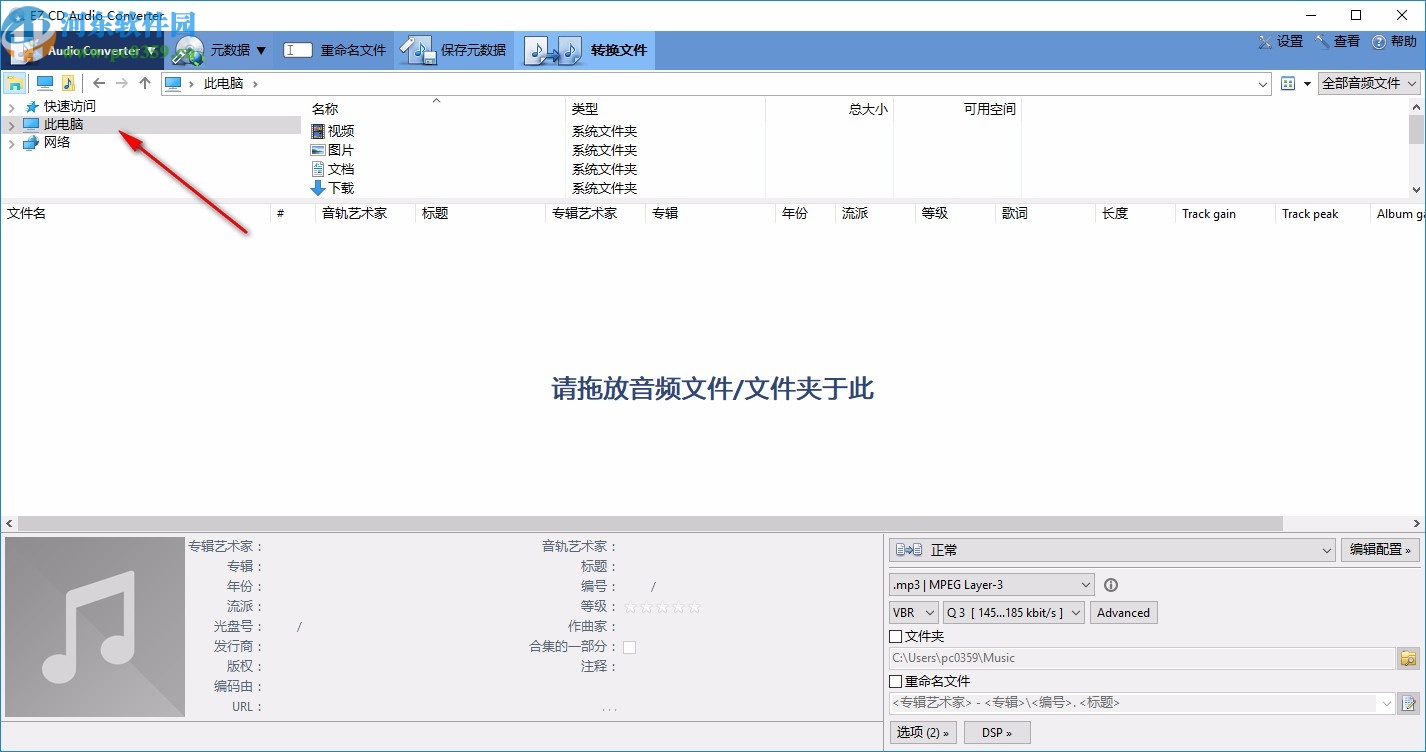1426x752 pixels.
Task: Click the 转换文件 convert files icon
Action: click(553, 49)
